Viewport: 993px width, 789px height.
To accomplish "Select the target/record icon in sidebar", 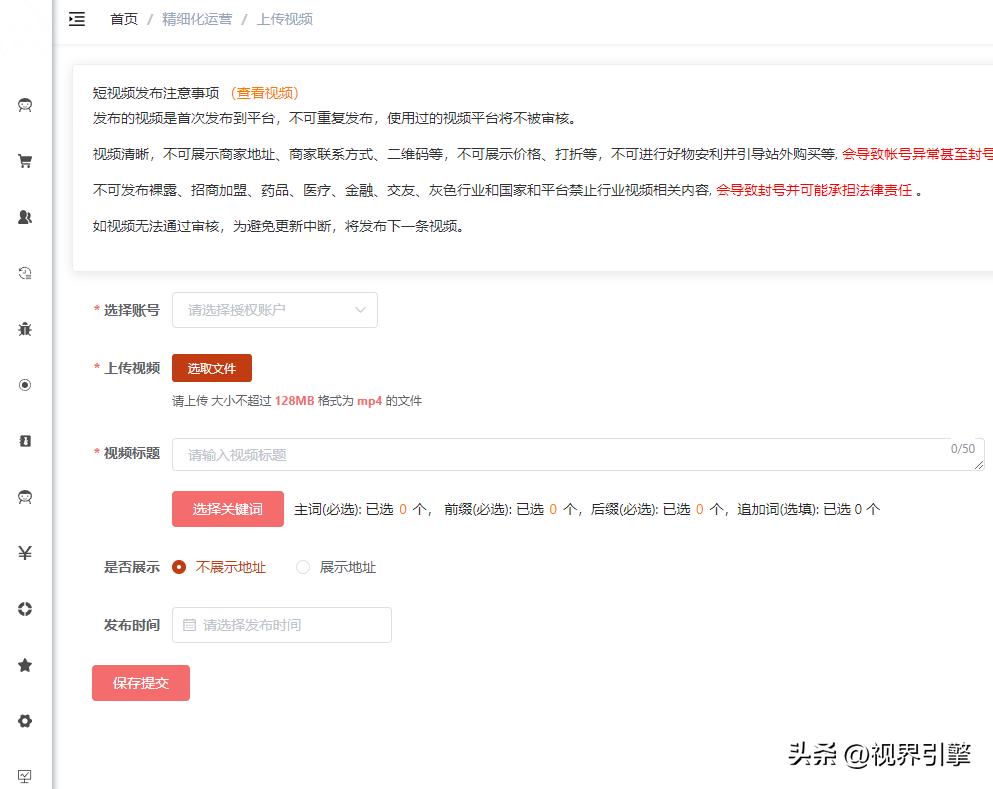I will pos(24,384).
